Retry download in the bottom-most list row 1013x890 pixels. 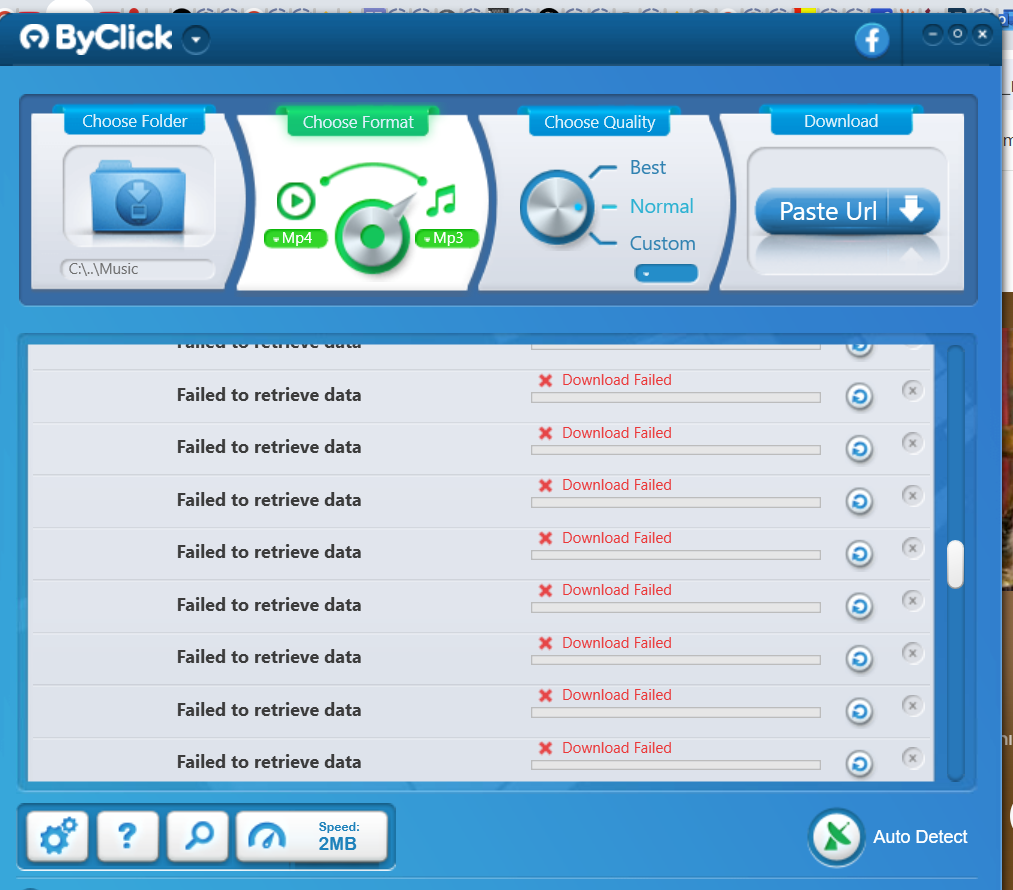coord(859,763)
